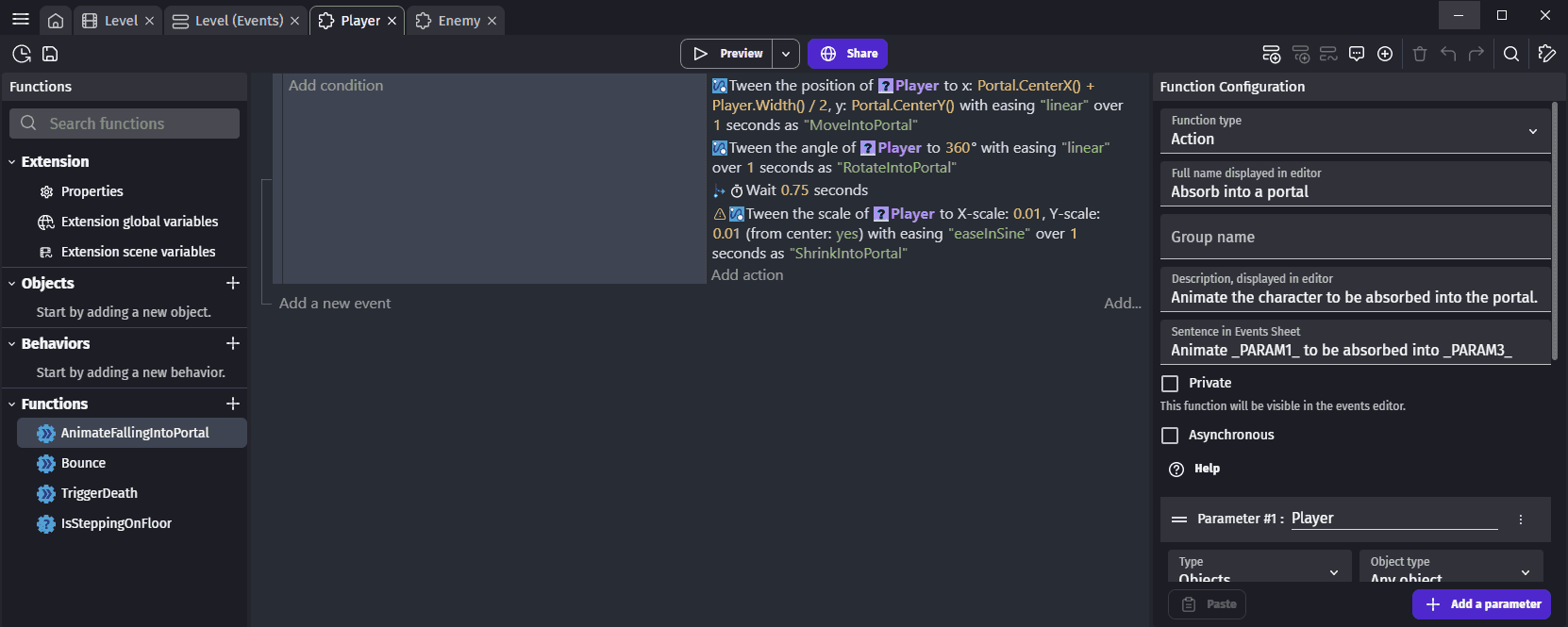
Task: Save project using floppy disk icon
Action: pos(51,54)
